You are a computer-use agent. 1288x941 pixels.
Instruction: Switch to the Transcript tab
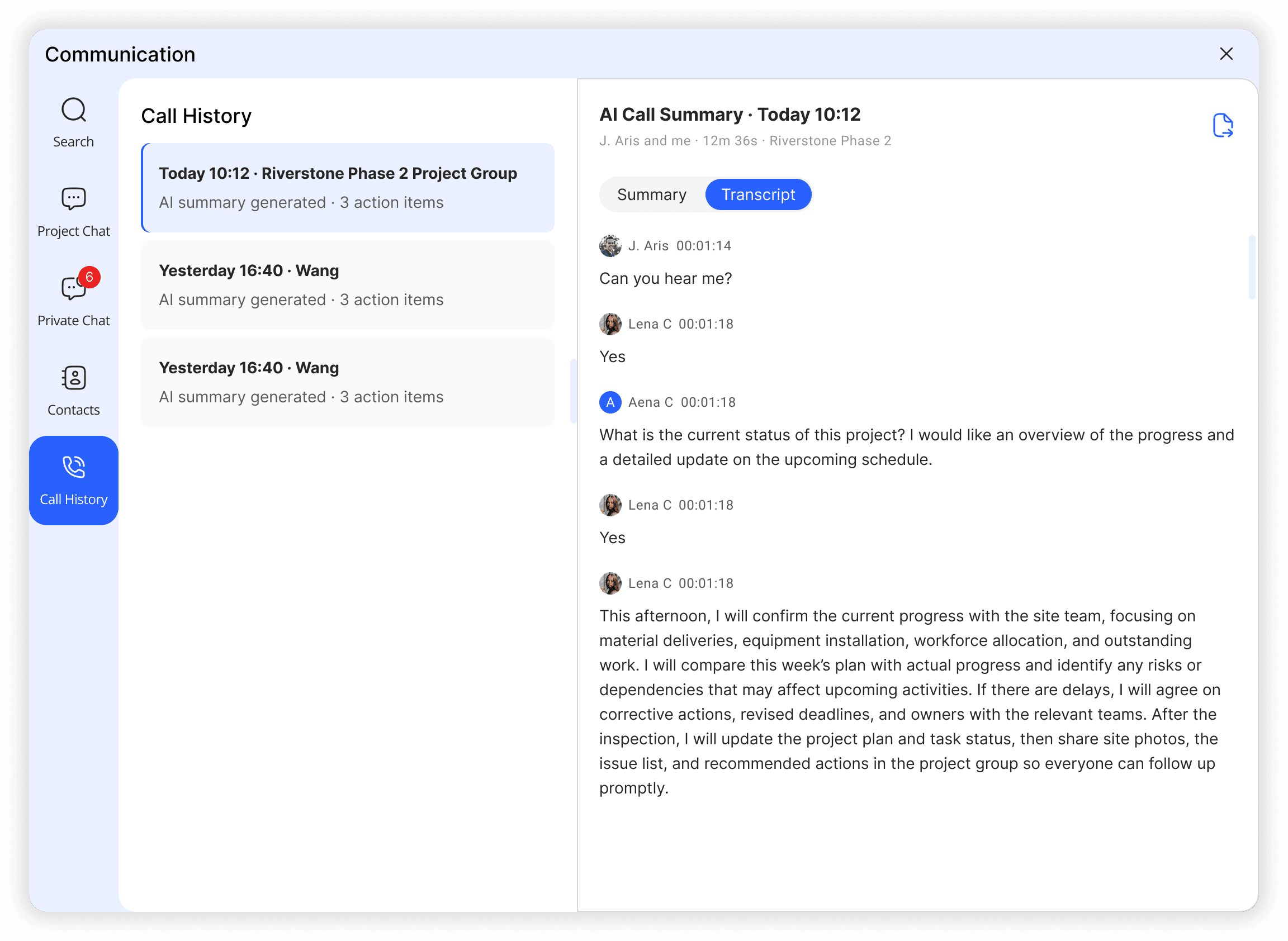pos(759,195)
